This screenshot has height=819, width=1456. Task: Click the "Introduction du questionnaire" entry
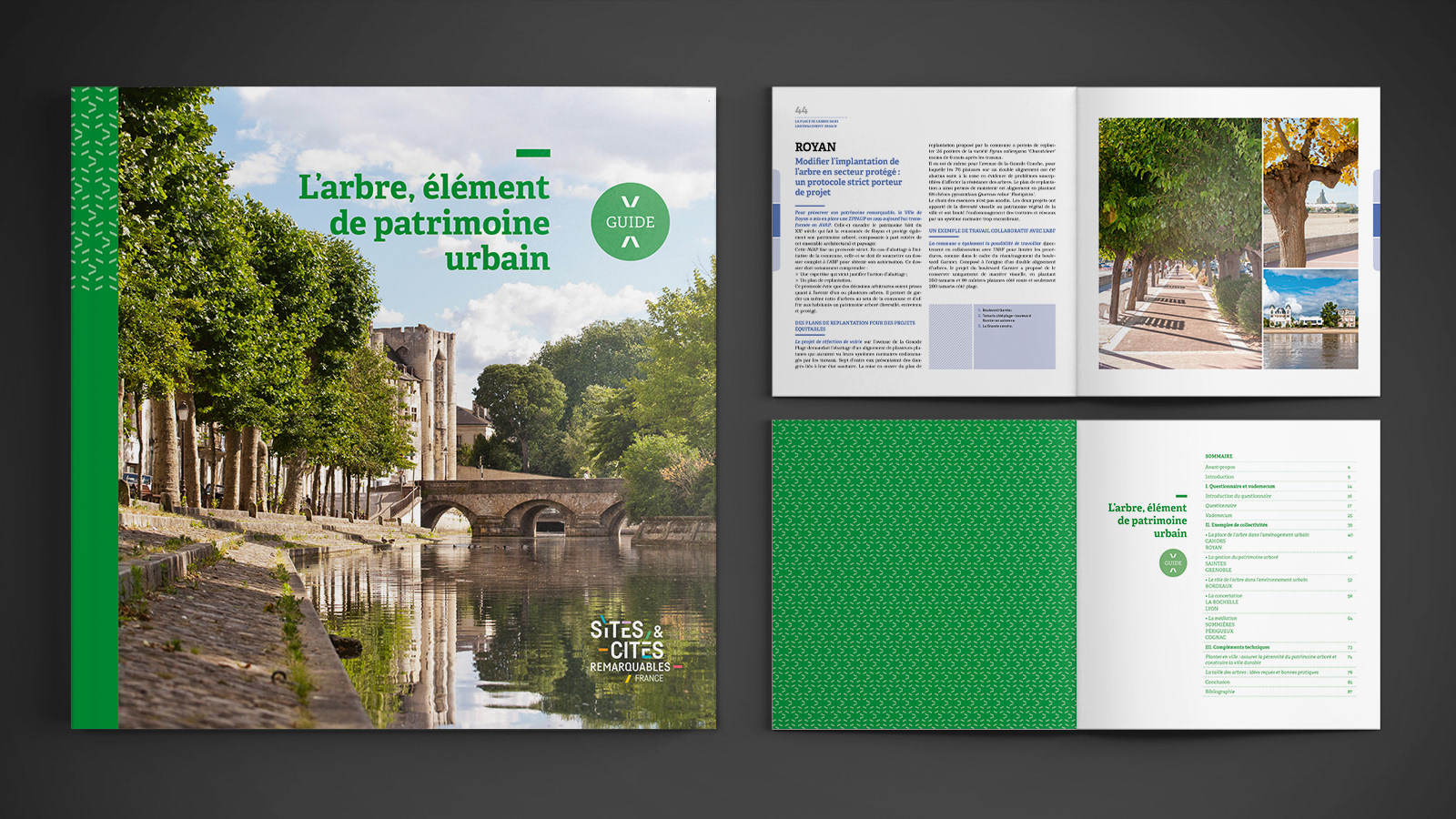(x=1239, y=496)
